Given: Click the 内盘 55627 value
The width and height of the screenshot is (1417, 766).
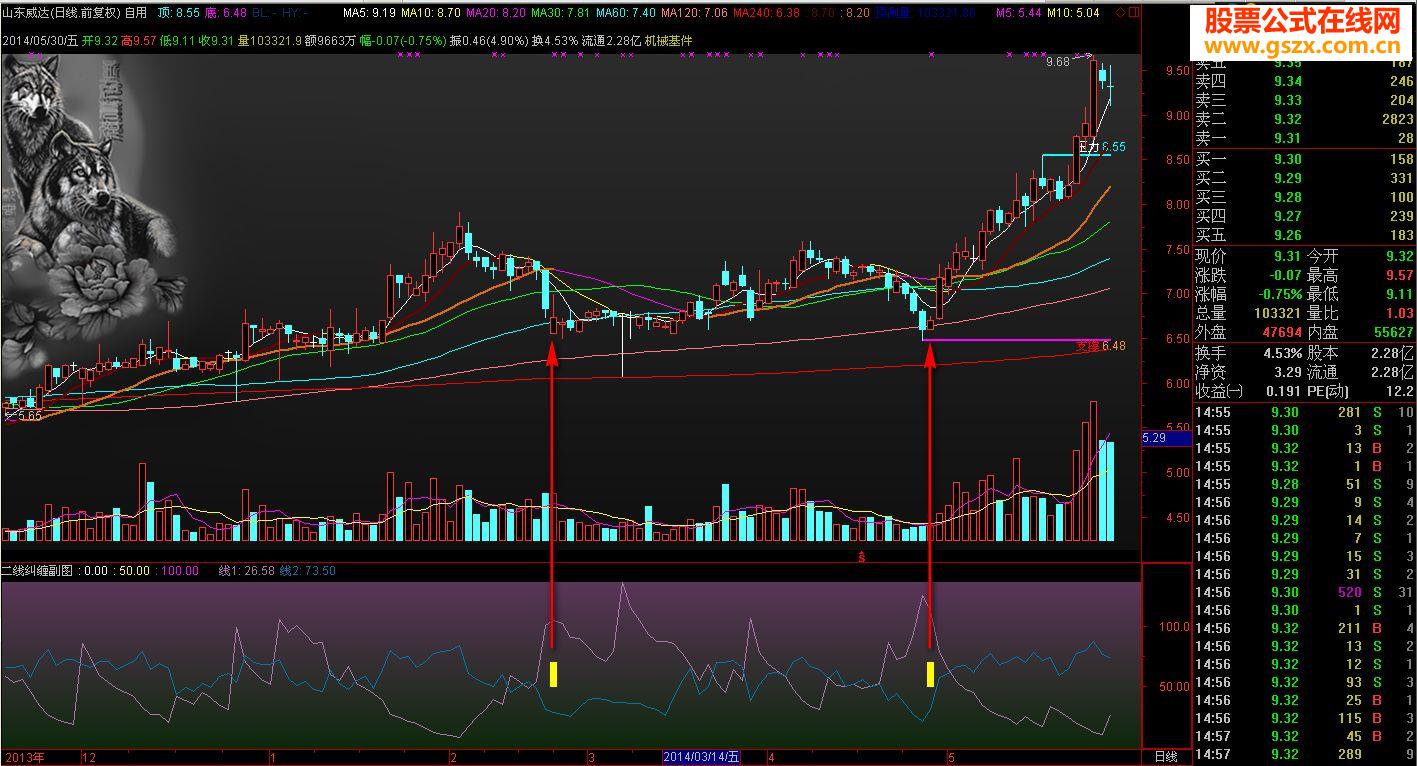Looking at the screenshot, I should pyautogui.click(x=1394, y=332).
